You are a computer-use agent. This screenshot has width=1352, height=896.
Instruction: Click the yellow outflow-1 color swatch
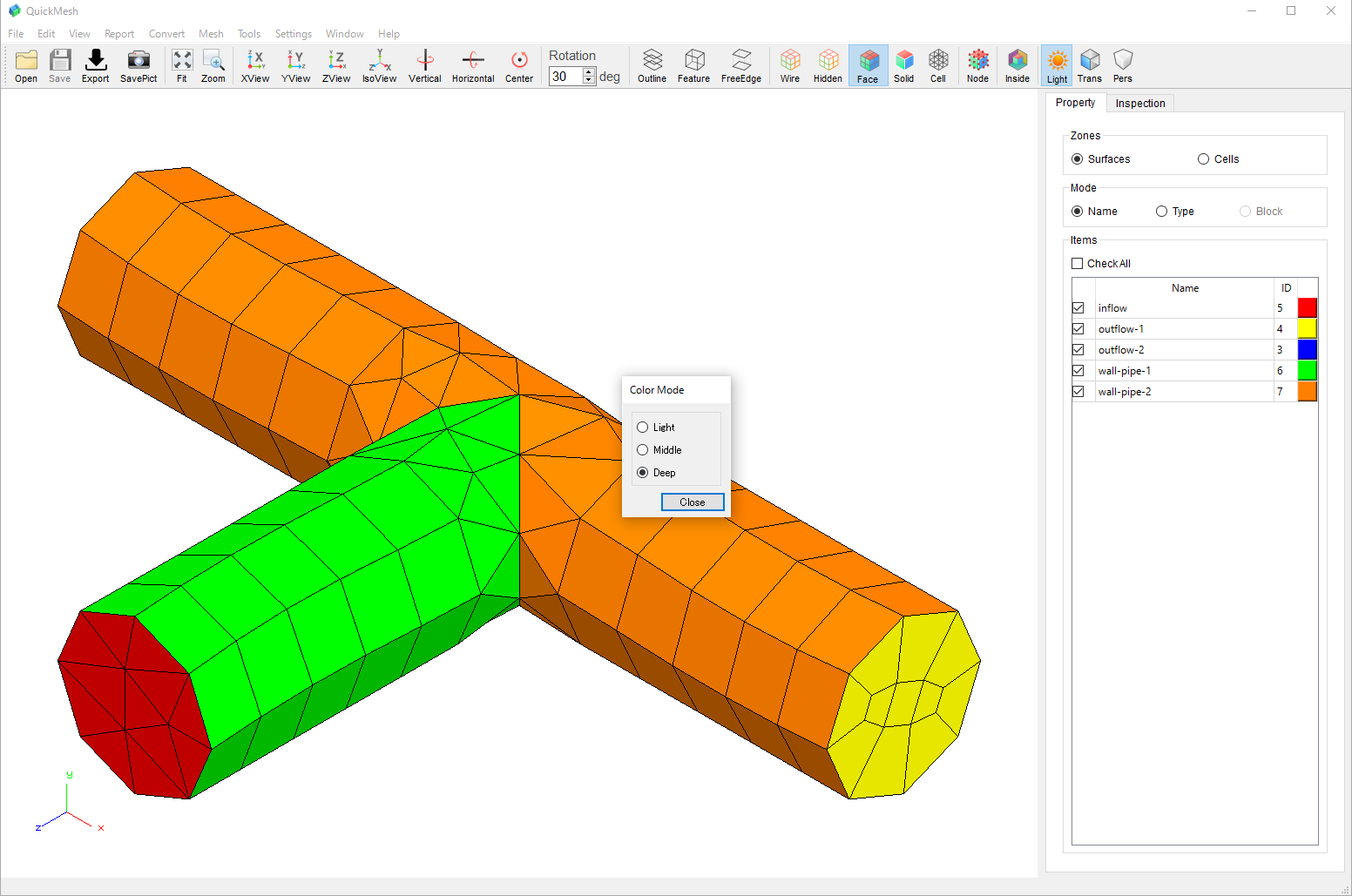pyautogui.click(x=1307, y=328)
